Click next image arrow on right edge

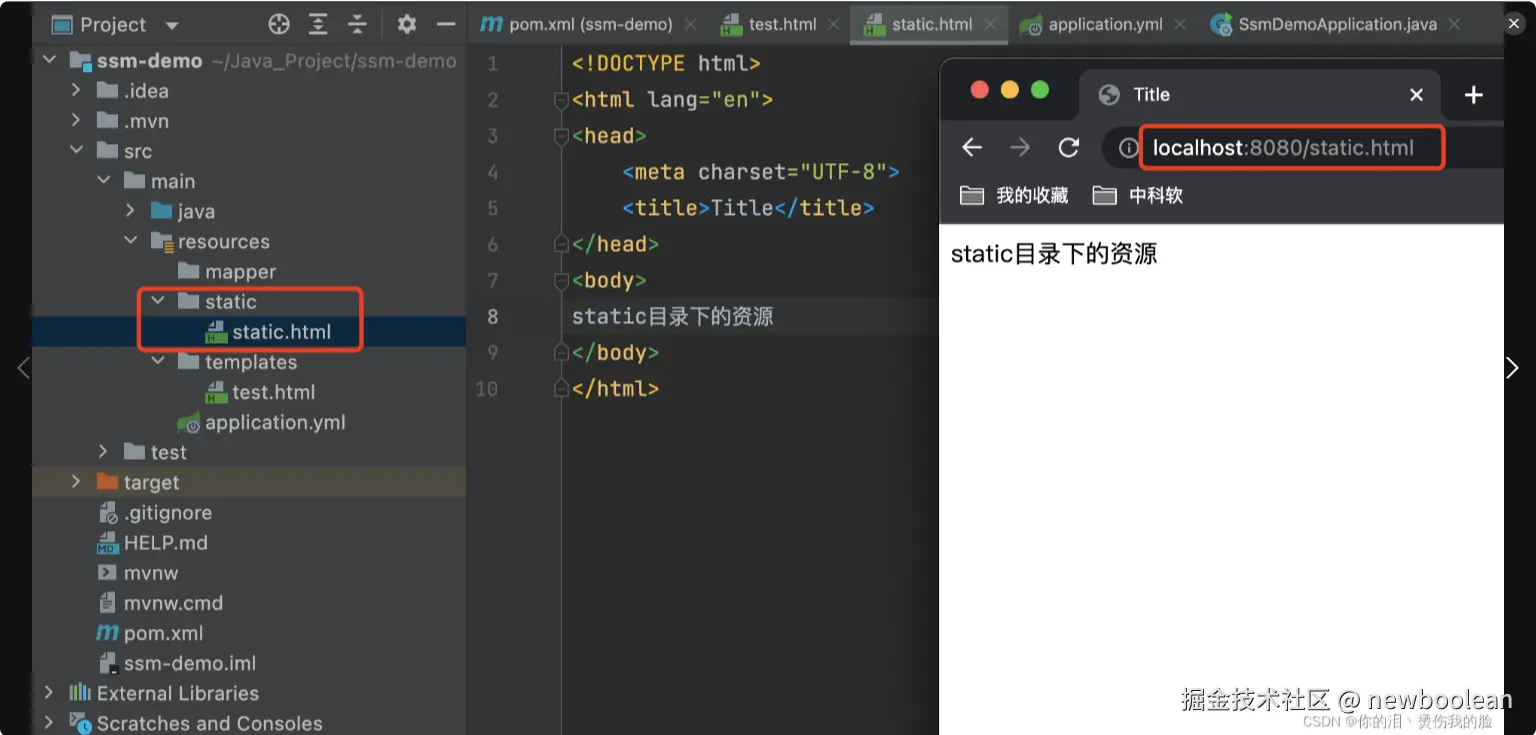click(1512, 368)
